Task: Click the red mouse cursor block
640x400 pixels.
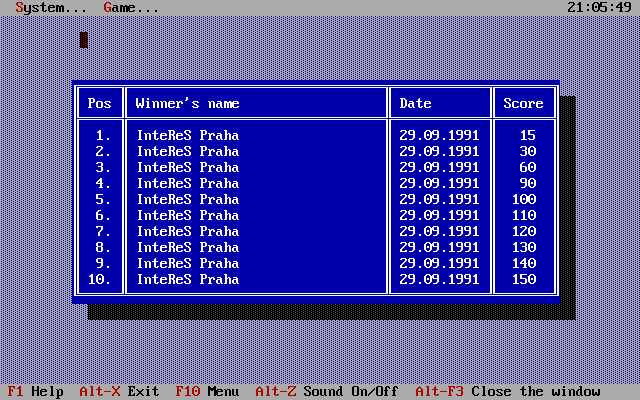Action: coord(84,40)
